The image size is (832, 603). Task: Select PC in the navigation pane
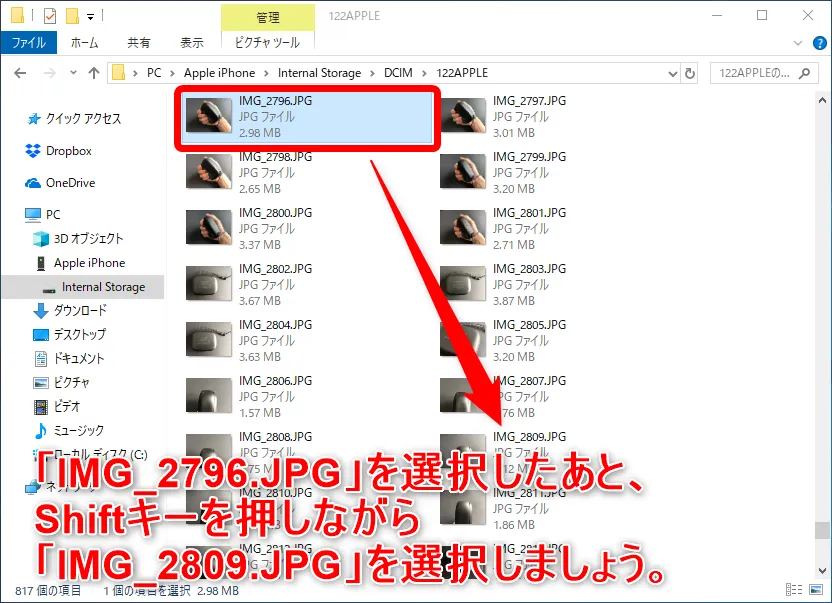(42, 214)
